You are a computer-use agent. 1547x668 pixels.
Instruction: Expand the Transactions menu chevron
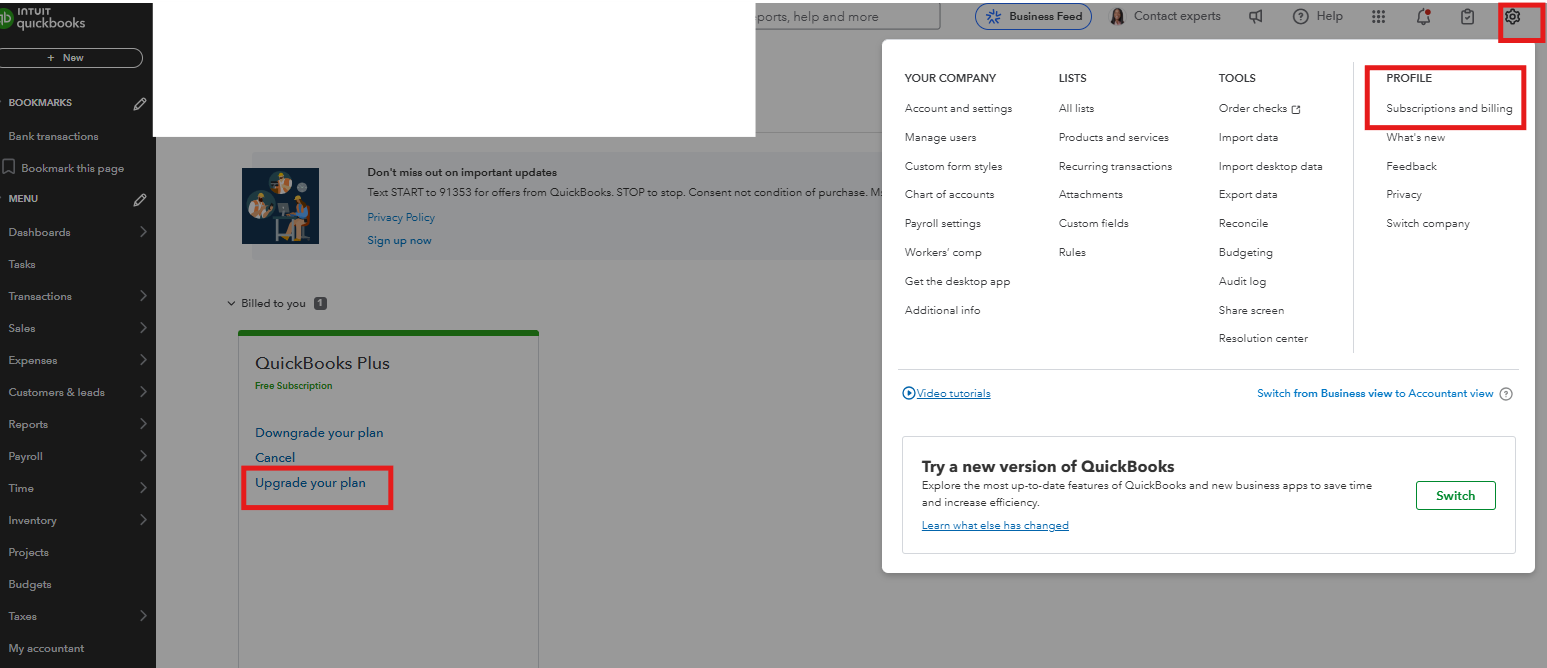[143, 296]
